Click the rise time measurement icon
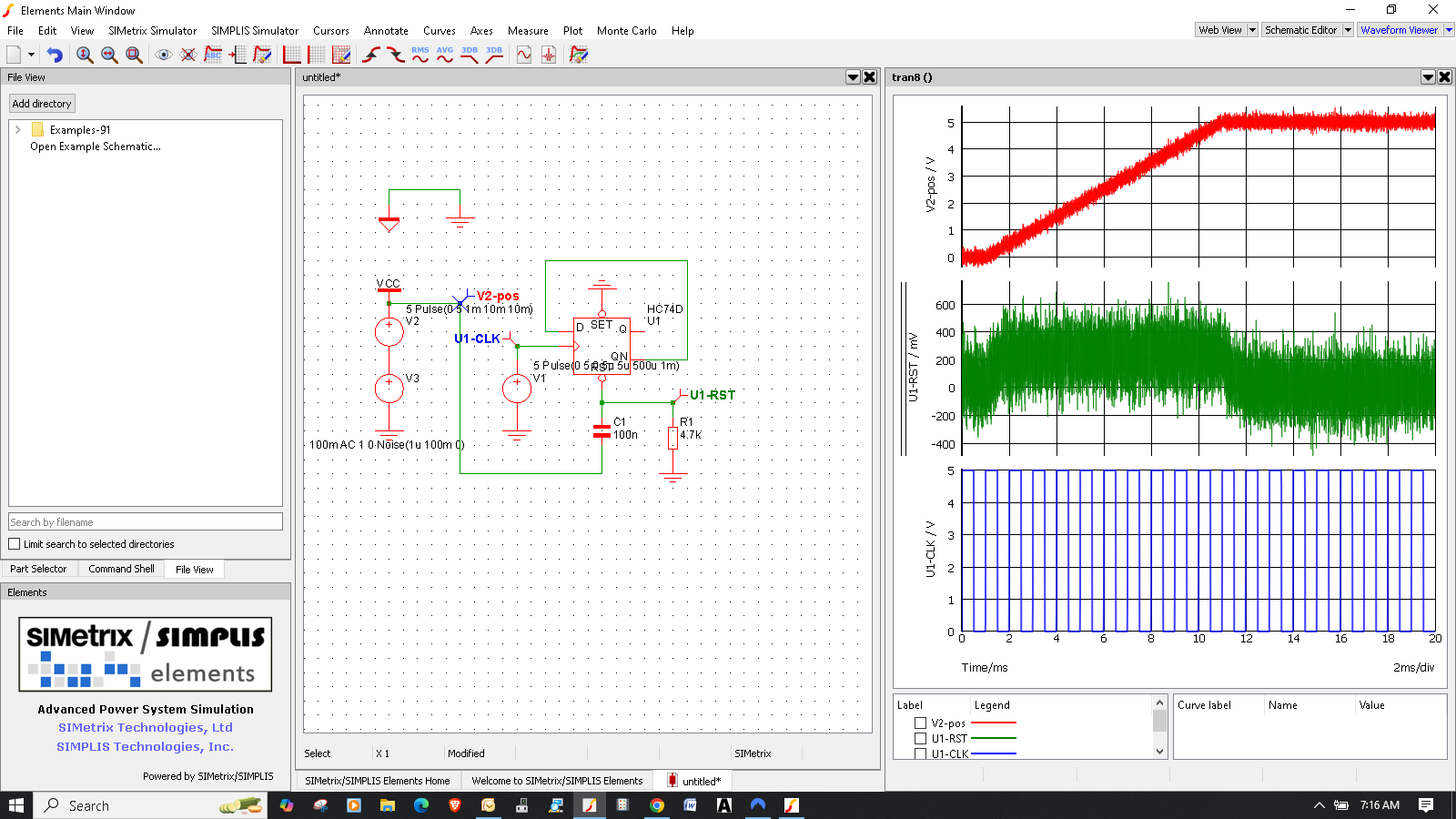Viewport: 1456px width, 819px height. coord(371,55)
